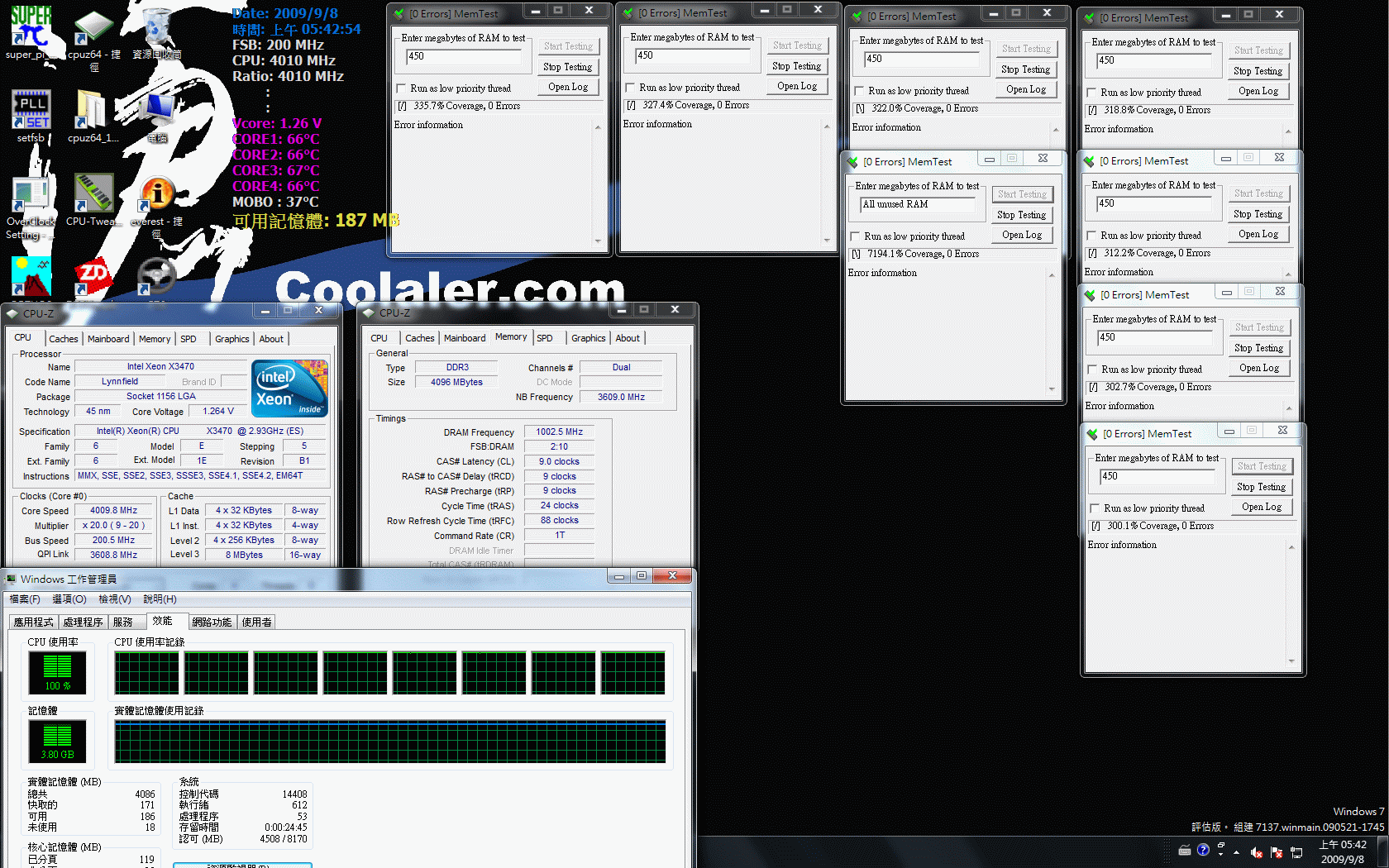Toggle low priority thread in the 327.4% MemTest
The image size is (1389, 868).
click(x=631, y=88)
